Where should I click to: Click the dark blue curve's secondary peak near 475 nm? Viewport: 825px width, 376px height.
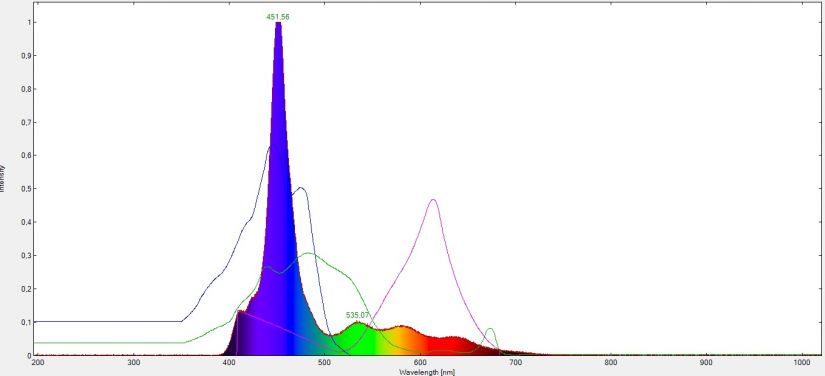(301, 188)
